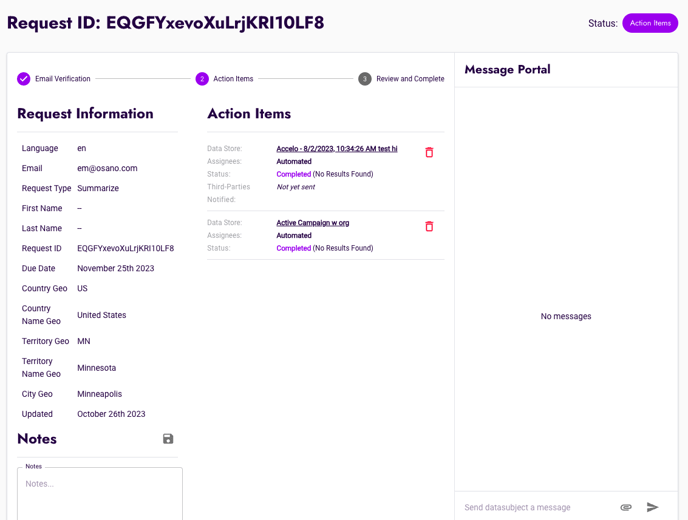Screen dimensions: 688x520
Task: Go to the Email Verification step label
Action: [63, 79]
